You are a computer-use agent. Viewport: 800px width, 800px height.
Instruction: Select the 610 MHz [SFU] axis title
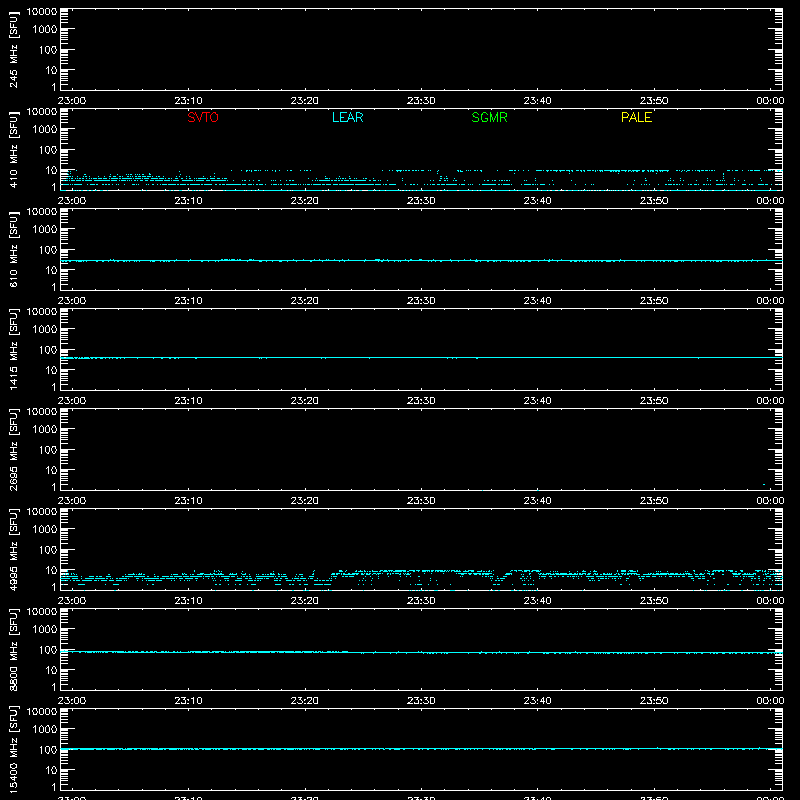tap(14, 250)
